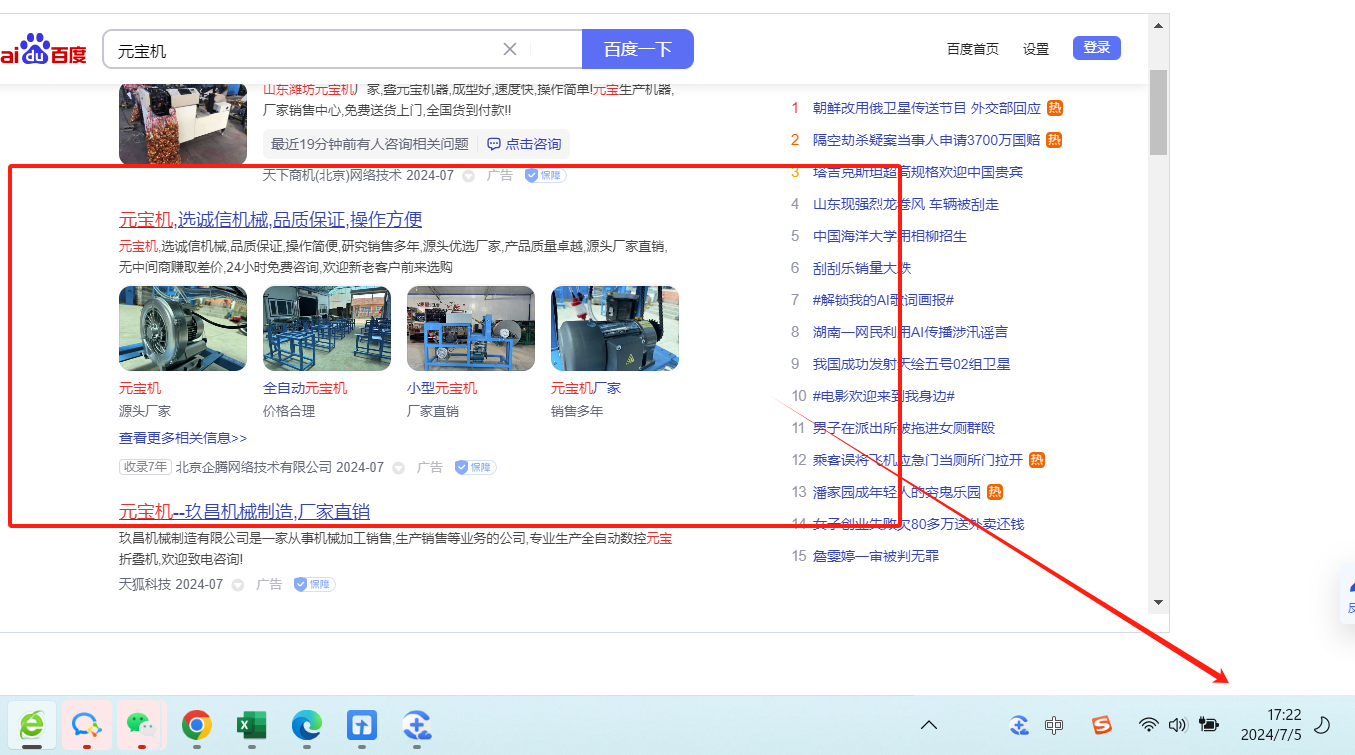Open the clock and date 17:22 2024/7/5

click(x=1271, y=725)
